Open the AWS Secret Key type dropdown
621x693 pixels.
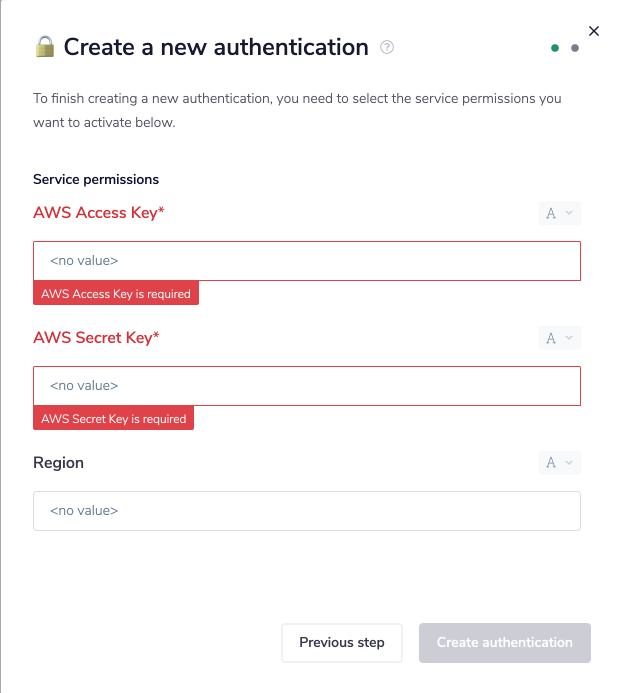coord(559,338)
